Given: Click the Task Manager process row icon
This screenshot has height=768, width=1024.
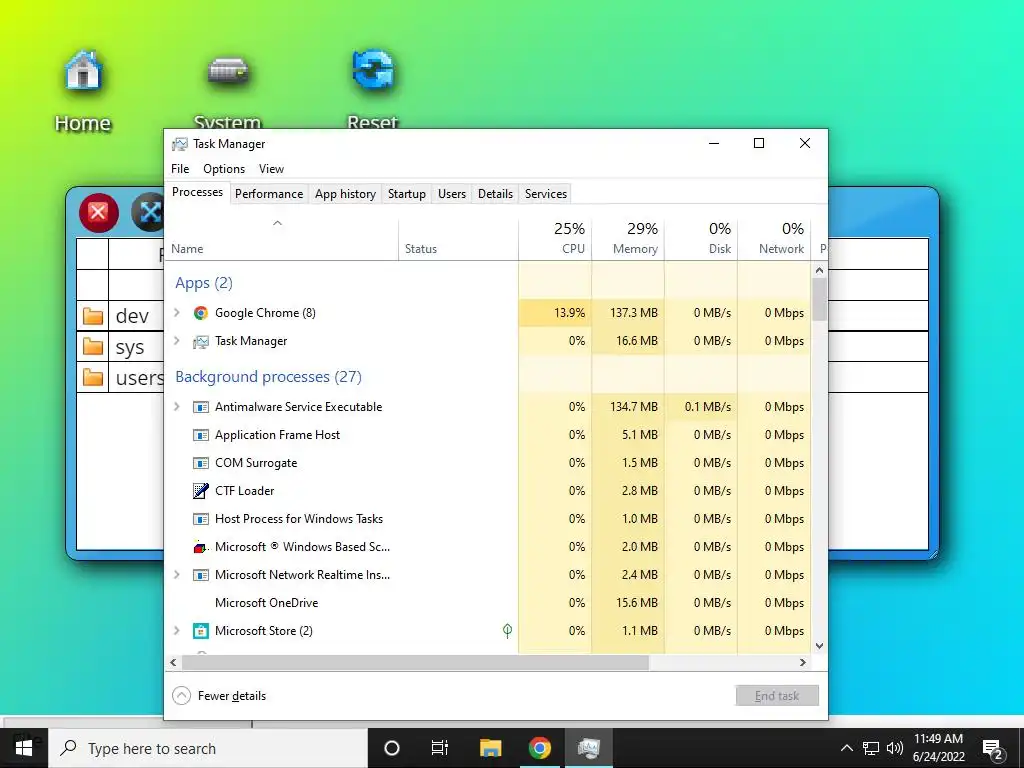Looking at the screenshot, I should 200,341.
